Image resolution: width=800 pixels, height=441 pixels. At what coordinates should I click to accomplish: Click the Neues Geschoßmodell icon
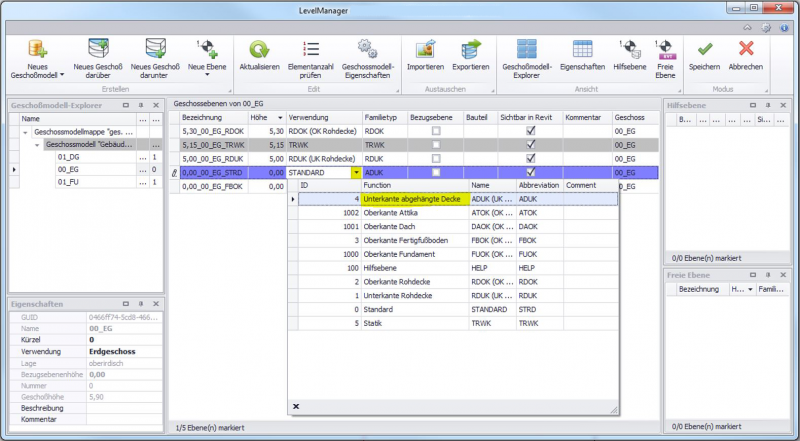[x=38, y=48]
